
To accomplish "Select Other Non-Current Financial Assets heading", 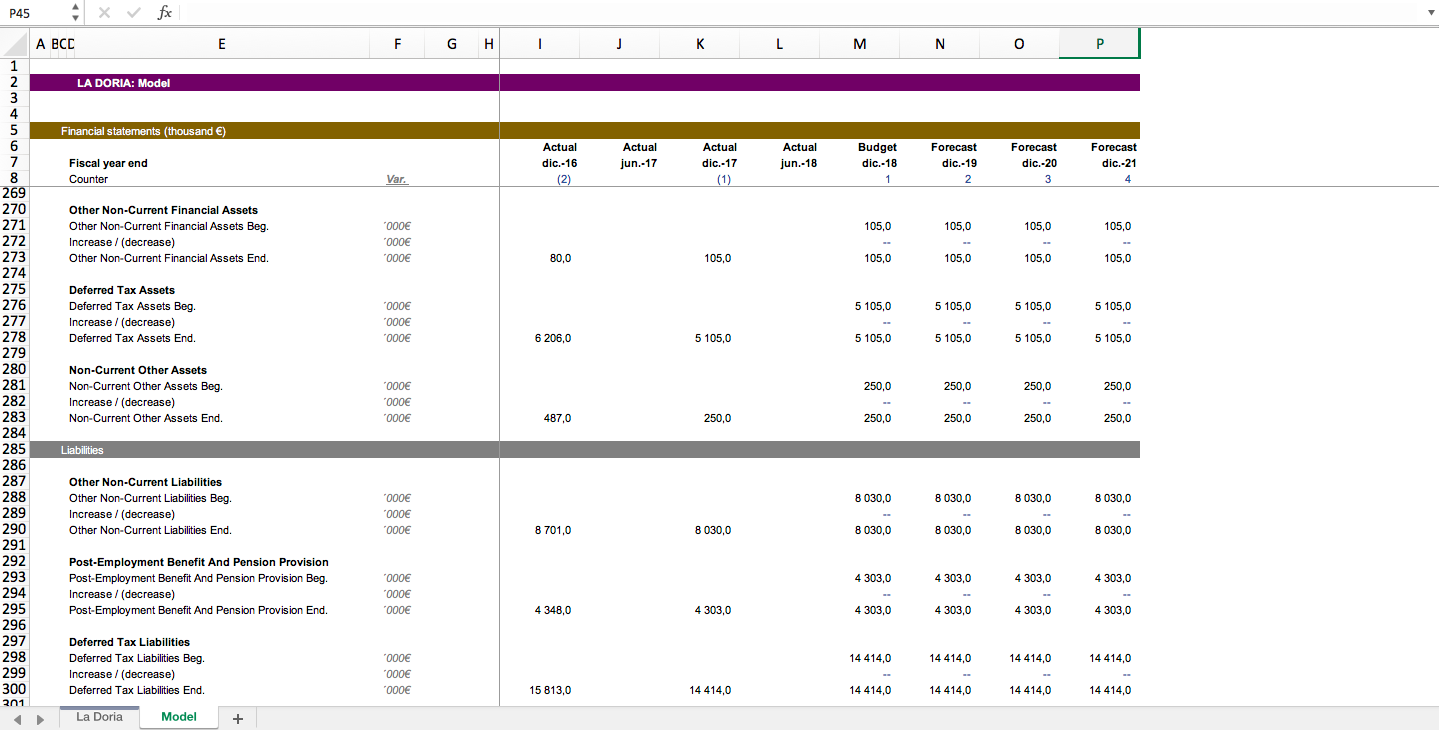I will click(163, 210).
